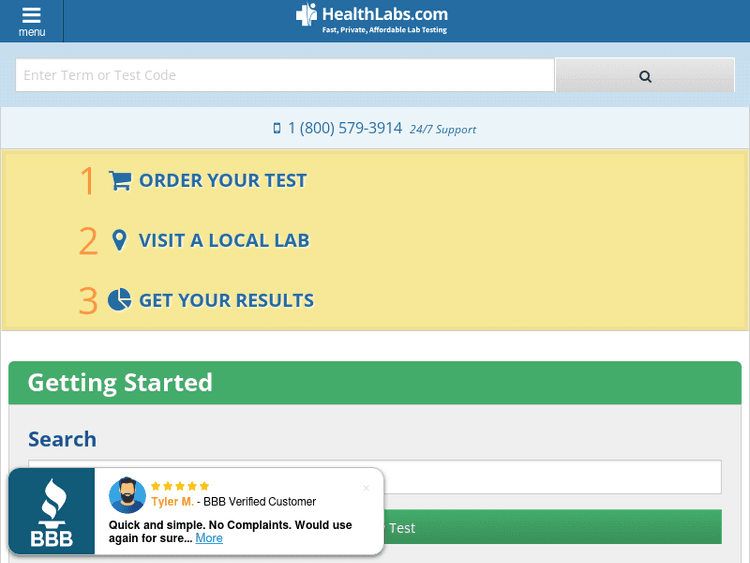The width and height of the screenshot is (750, 563).
Task: Click the HealthLabs.com logo
Action: (x=372, y=19)
